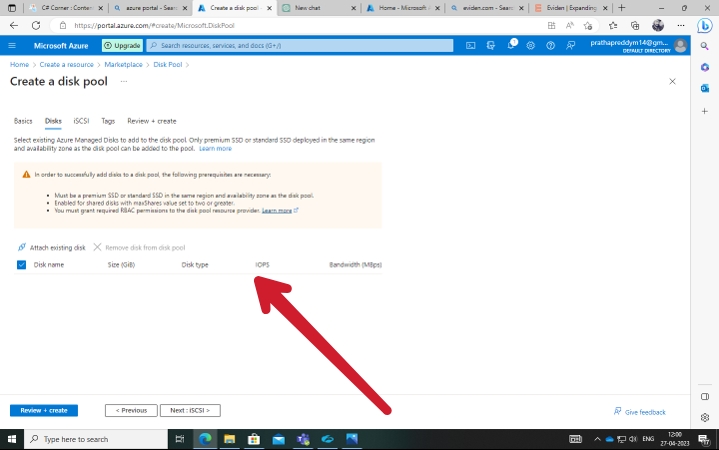Open Read aloud icon in address bar

coord(570,25)
